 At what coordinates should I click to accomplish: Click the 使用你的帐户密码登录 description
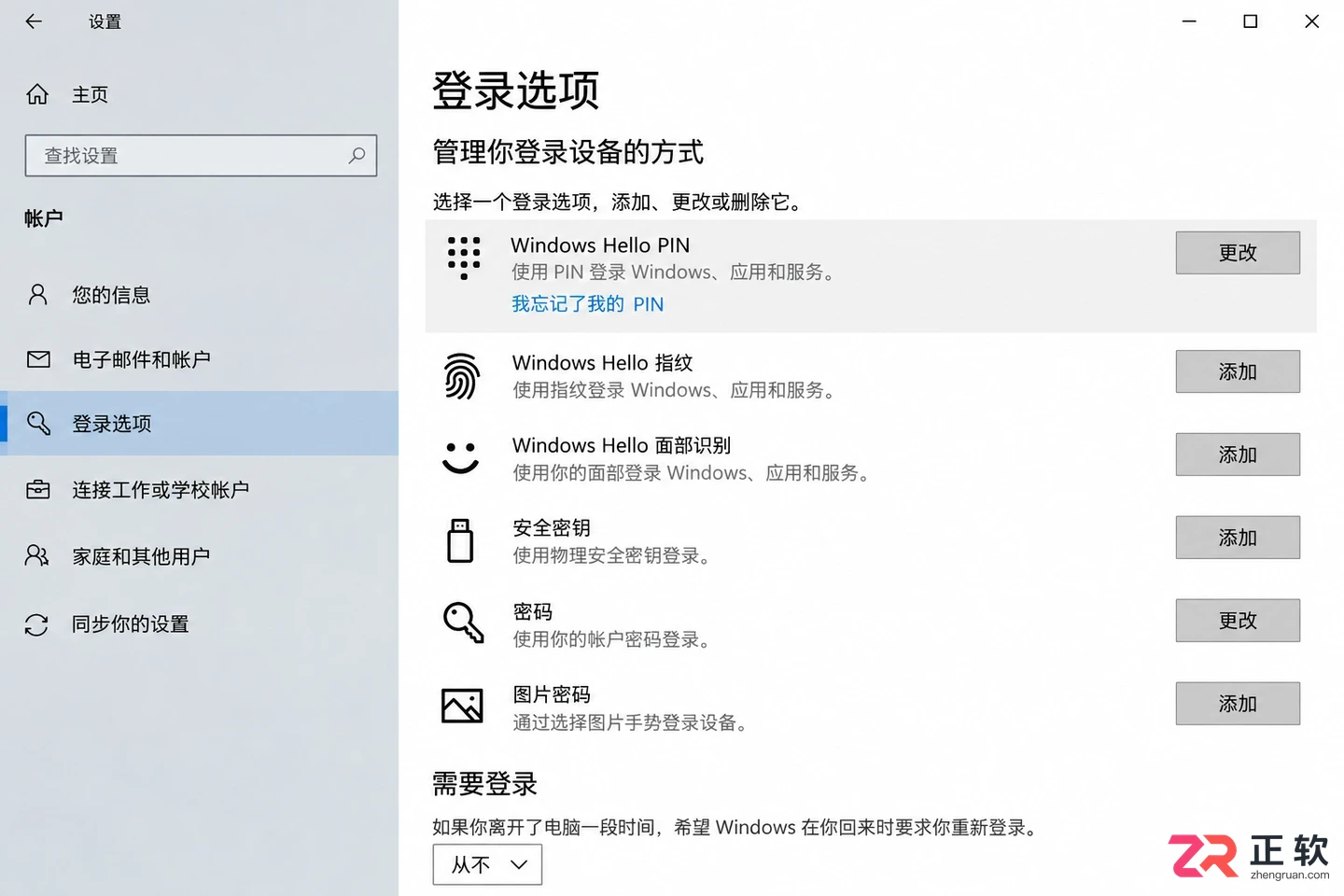coord(611,639)
